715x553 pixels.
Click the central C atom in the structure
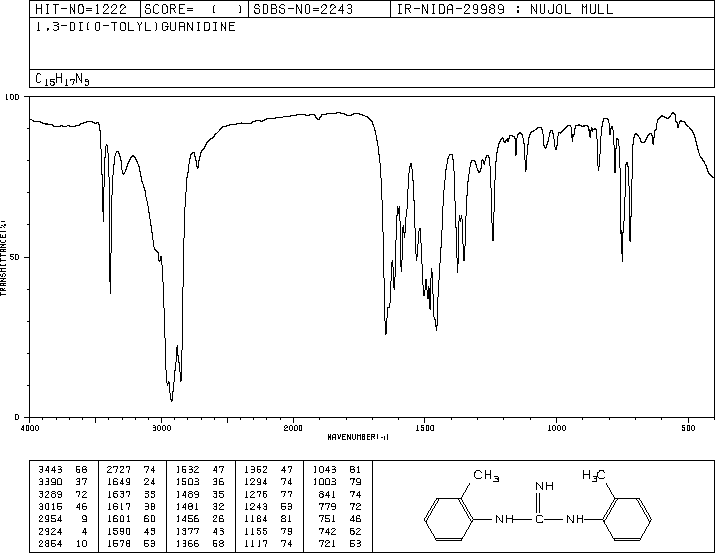click(539, 519)
